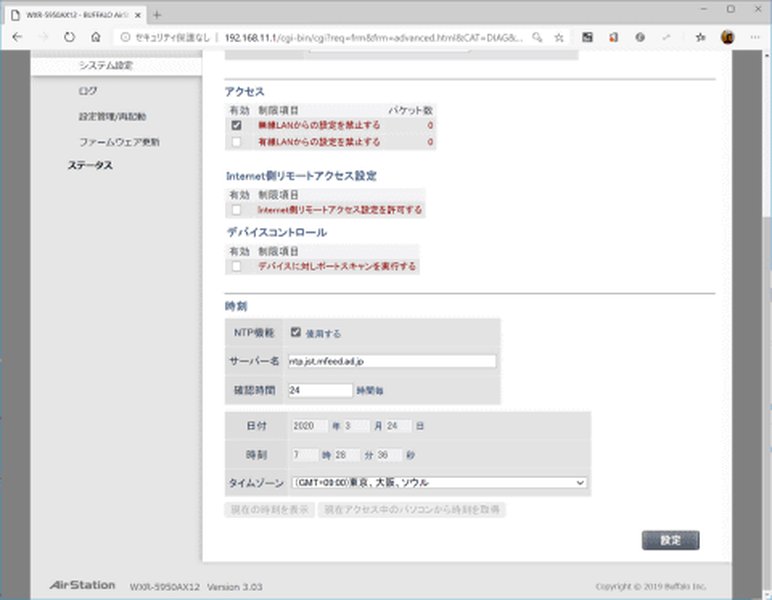
Task: Click the minute field showing 28
Action: click(347, 455)
